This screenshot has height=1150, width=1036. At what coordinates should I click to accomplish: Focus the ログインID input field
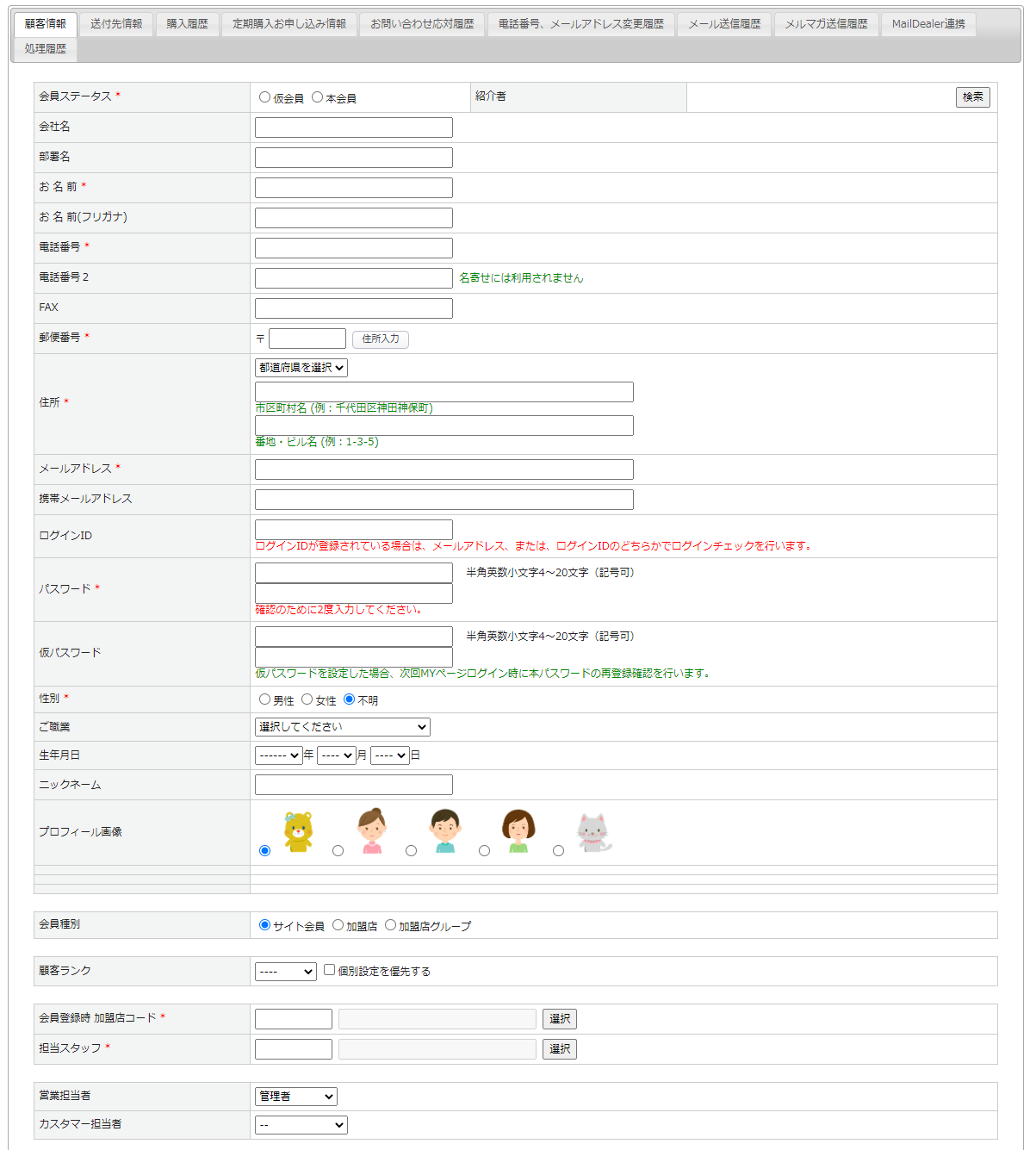354,530
